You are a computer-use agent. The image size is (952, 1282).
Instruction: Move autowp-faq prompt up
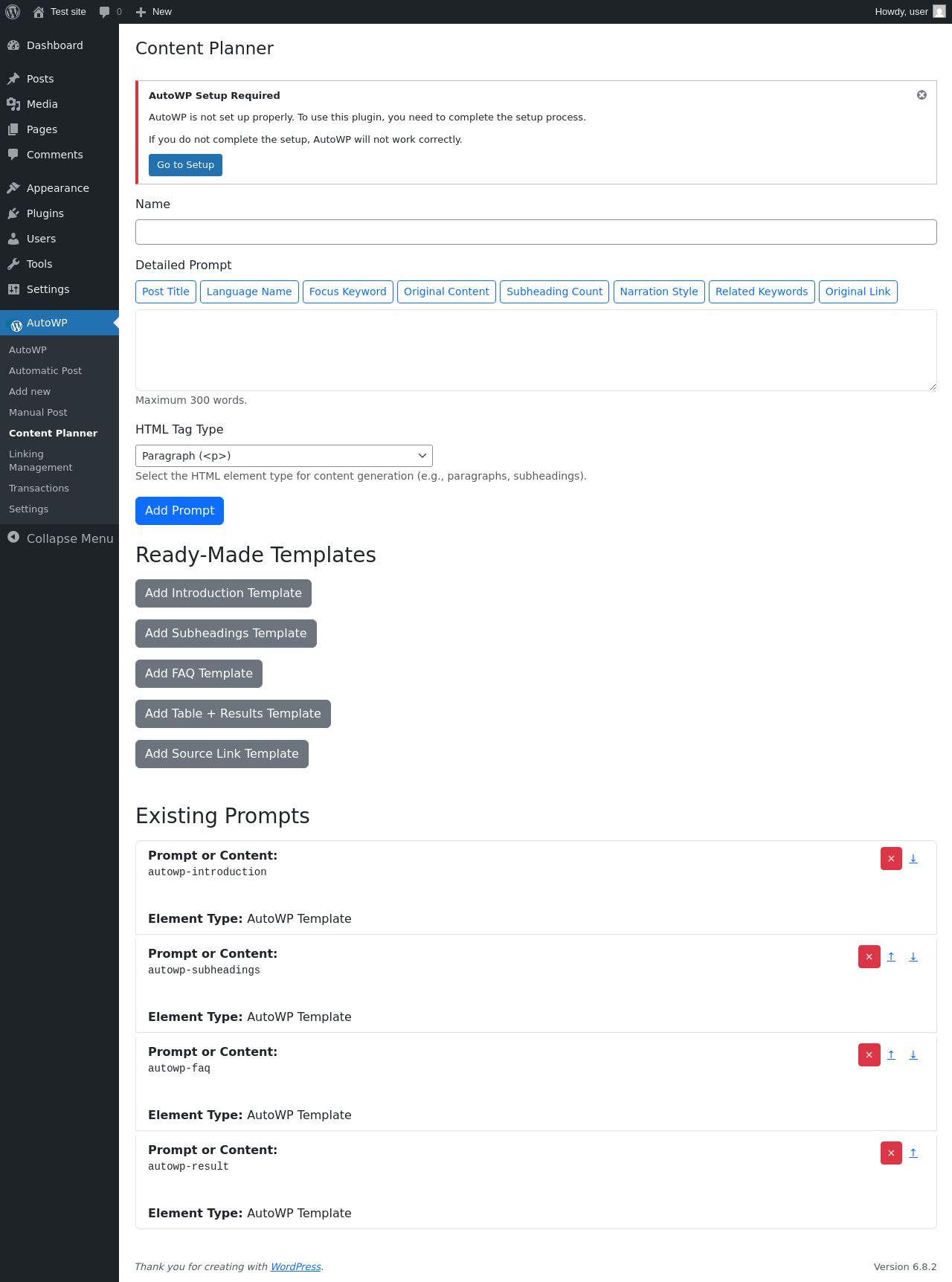[x=891, y=1055]
